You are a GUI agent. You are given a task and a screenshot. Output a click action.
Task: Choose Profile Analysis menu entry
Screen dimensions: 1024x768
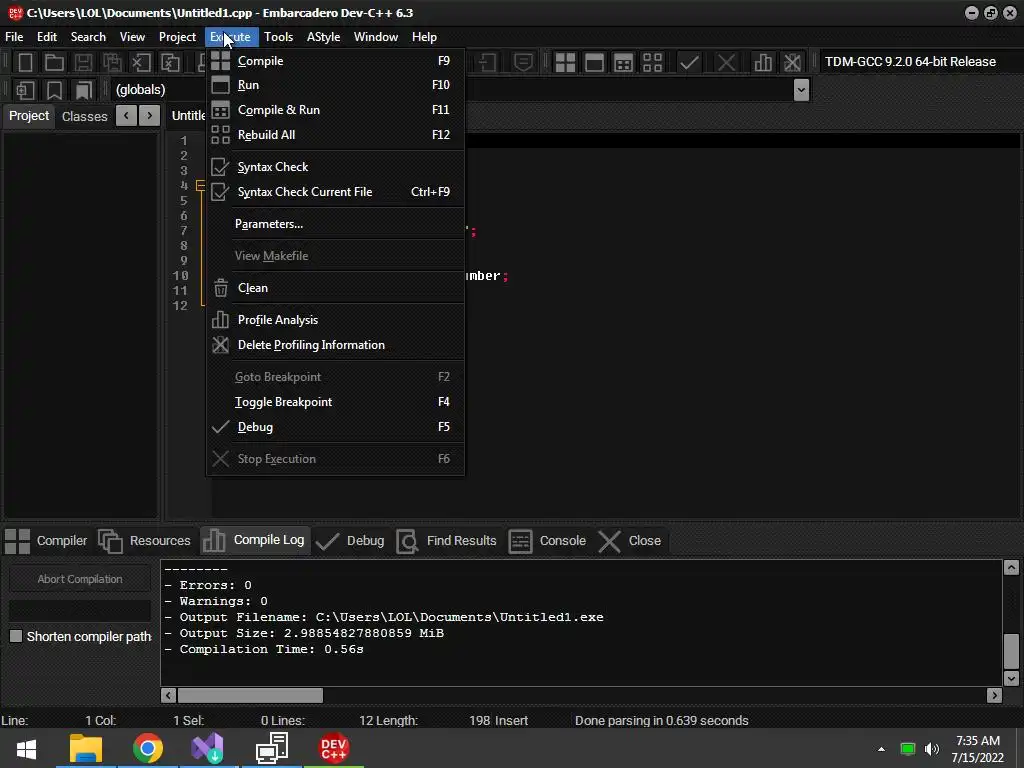click(x=335, y=320)
